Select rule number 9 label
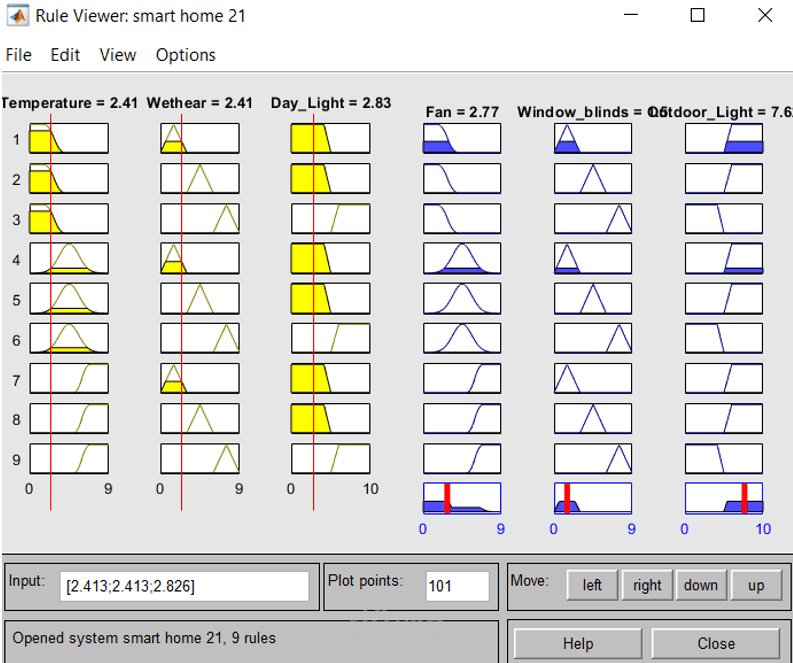Viewport: 793px width, 663px height. pyautogui.click(x=16, y=460)
